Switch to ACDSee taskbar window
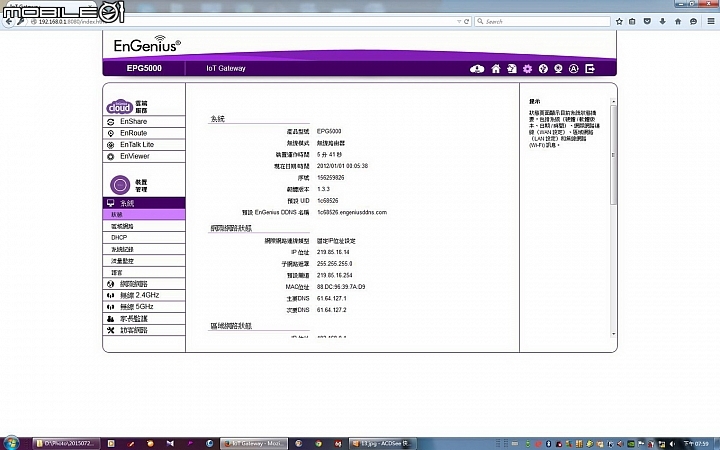Screen dimensions: 720x450 click(381, 444)
